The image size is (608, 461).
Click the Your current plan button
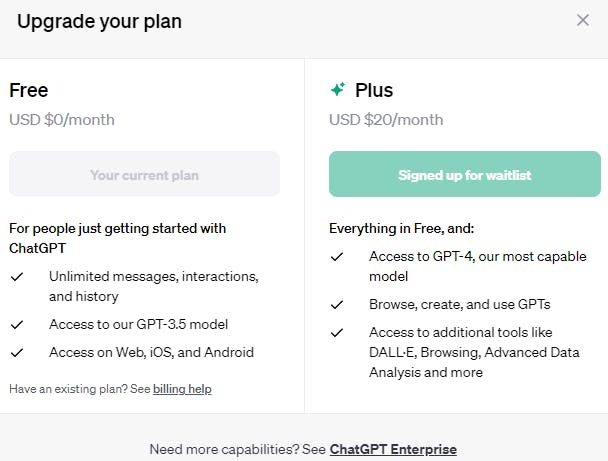145,174
